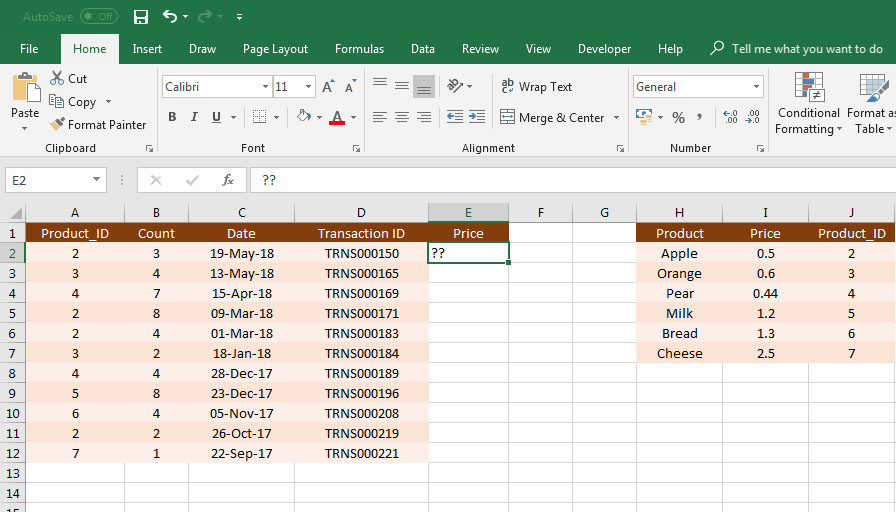Select the Cheese product cell

tap(679, 353)
